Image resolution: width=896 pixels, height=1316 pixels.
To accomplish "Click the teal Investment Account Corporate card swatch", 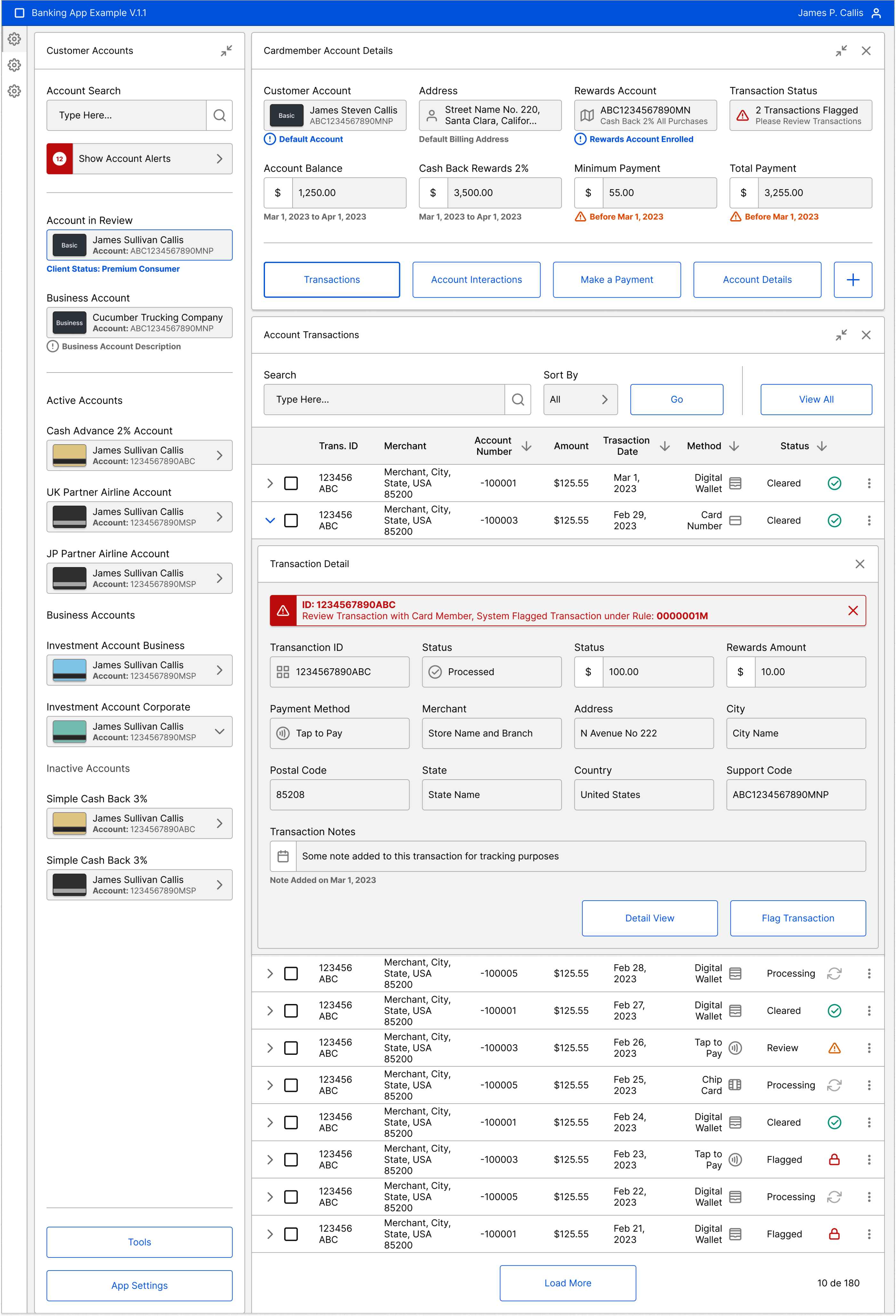I will [69, 732].
